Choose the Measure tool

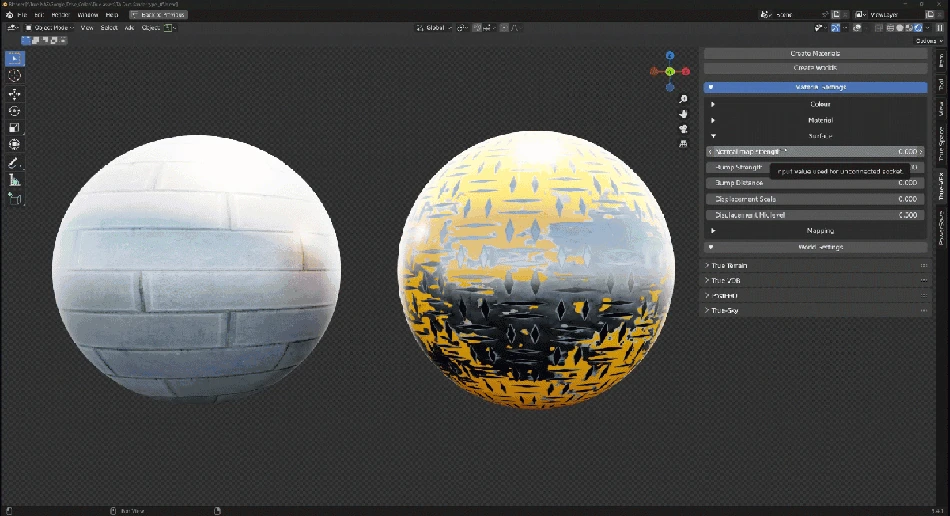coord(15,181)
